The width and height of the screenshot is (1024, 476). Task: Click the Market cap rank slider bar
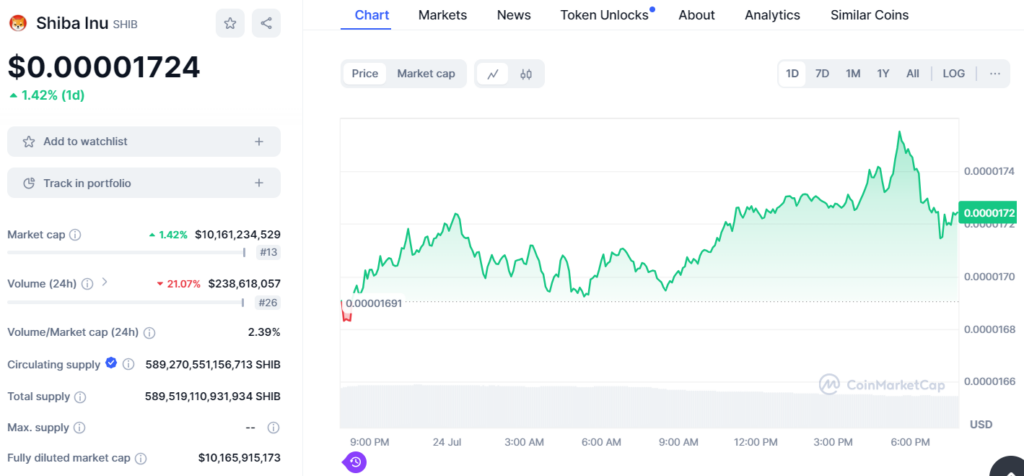pos(127,253)
